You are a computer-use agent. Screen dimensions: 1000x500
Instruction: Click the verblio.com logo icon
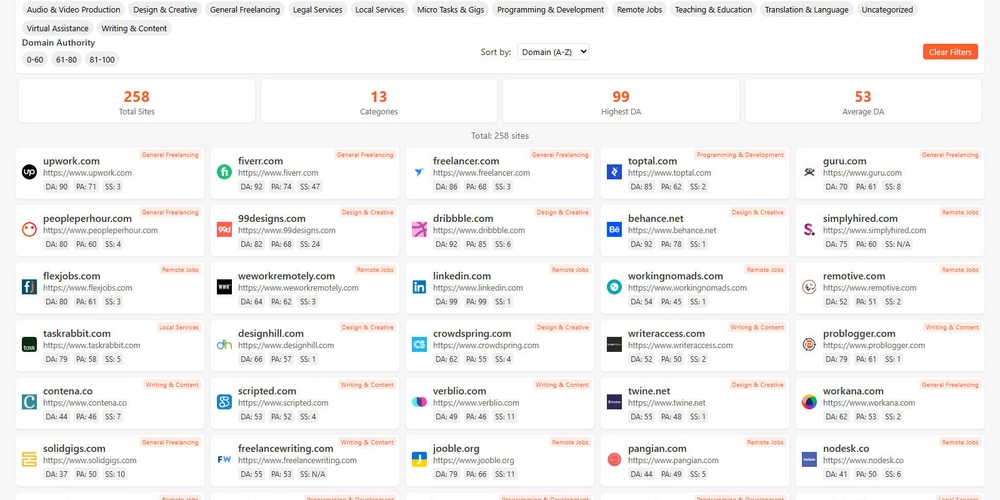click(419, 402)
